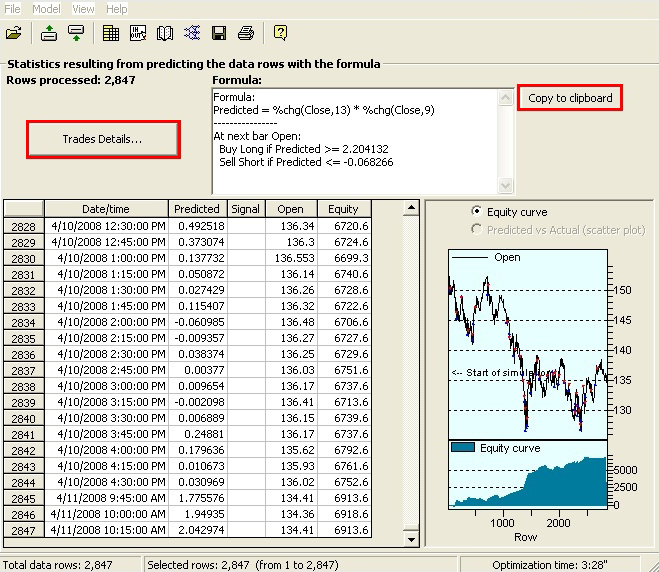This screenshot has height=572, width=659.
Task: Click the Equity curve area chart
Action: click(x=528, y=474)
